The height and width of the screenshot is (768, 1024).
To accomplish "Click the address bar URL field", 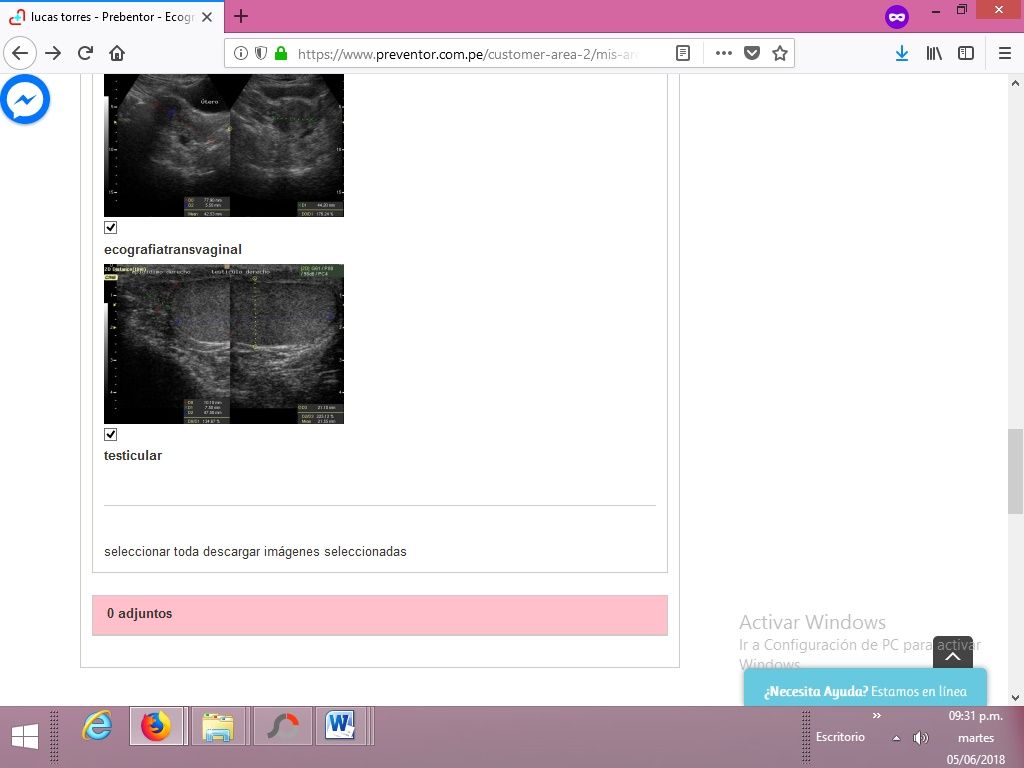I will (467, 54).
